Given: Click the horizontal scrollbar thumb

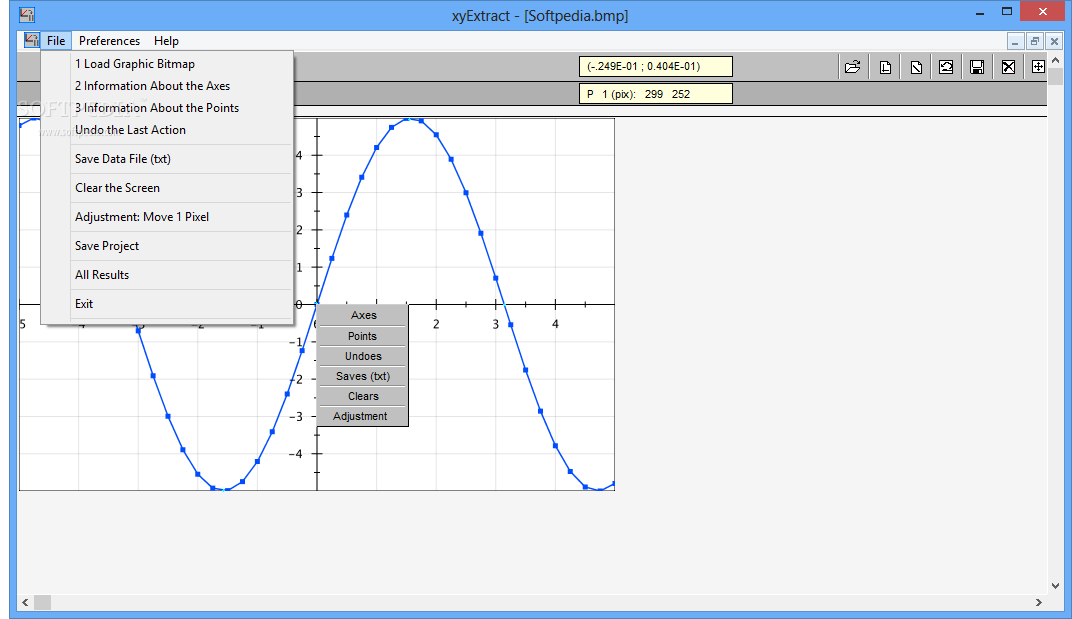Looking at the screenshot, I should pos(42,603).
